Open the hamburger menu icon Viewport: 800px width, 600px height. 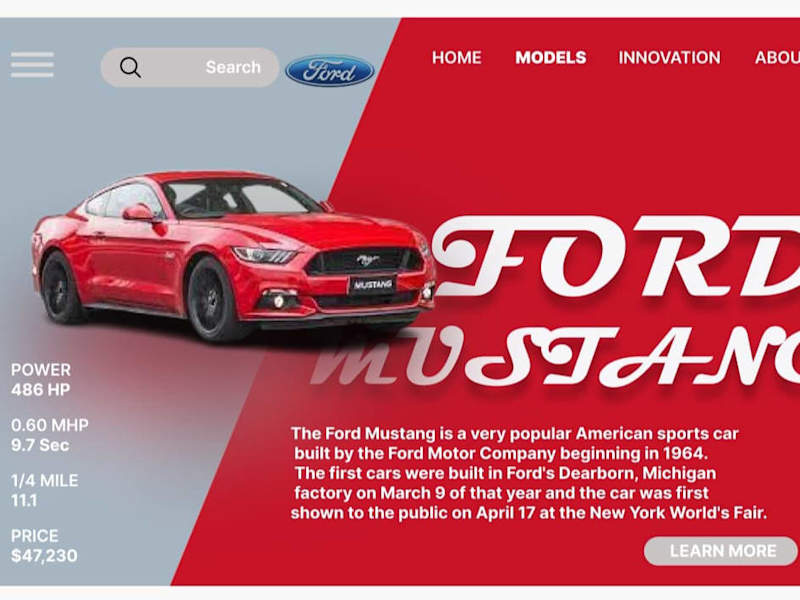coord(32,65)
